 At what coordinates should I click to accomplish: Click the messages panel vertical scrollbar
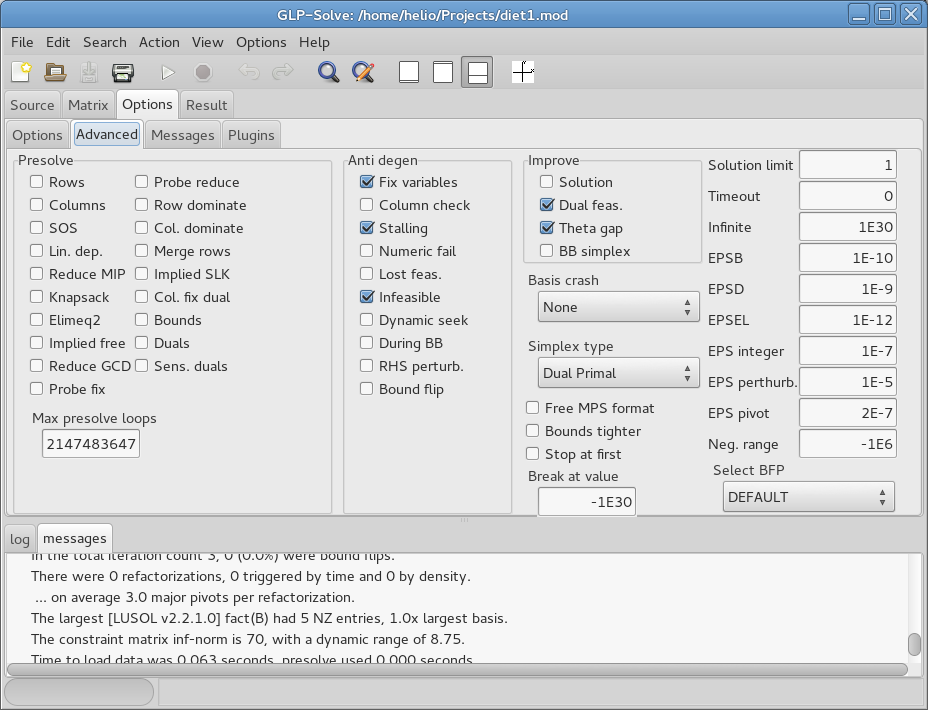pos(914,643)
